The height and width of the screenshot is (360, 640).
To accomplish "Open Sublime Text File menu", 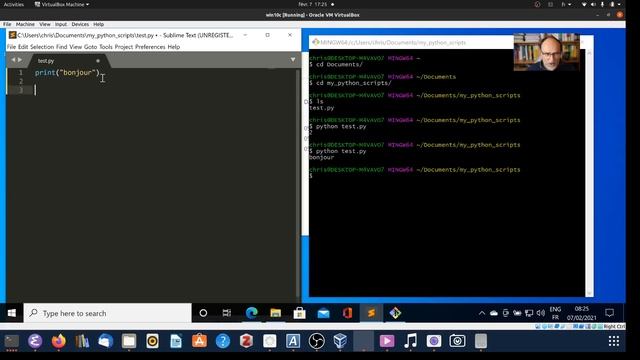I will pos(11,47).
